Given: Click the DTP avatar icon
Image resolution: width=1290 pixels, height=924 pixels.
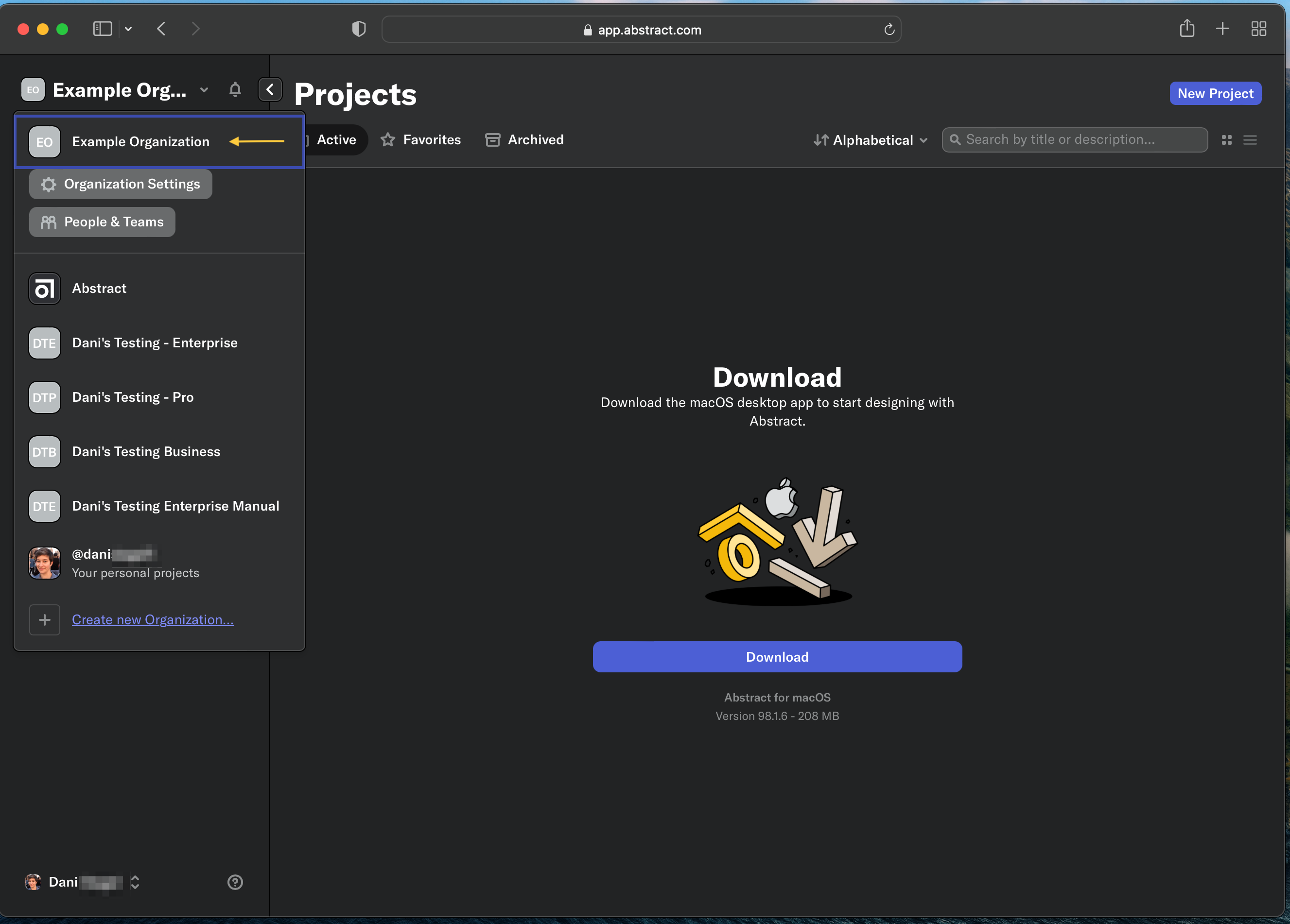Looking at the screenshot, I should pos(44,397).
